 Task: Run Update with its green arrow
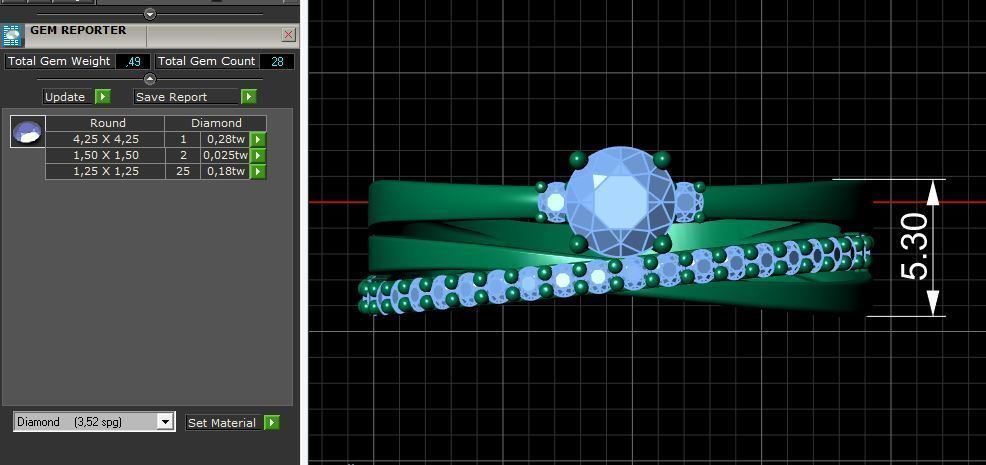pos(103,97)
